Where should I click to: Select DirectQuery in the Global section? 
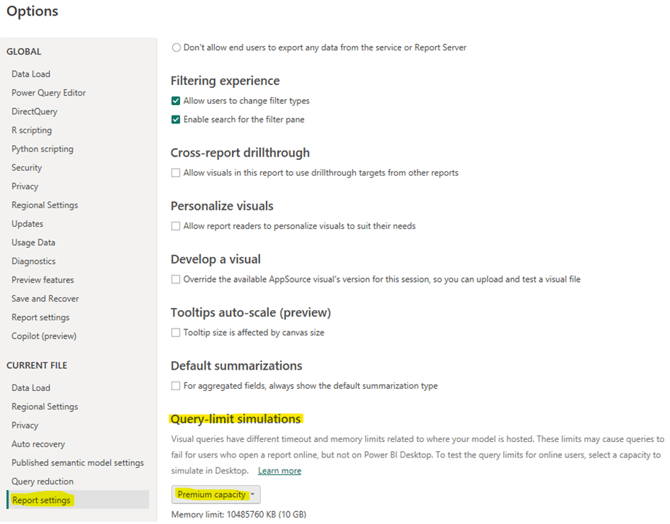pos(34,112)
